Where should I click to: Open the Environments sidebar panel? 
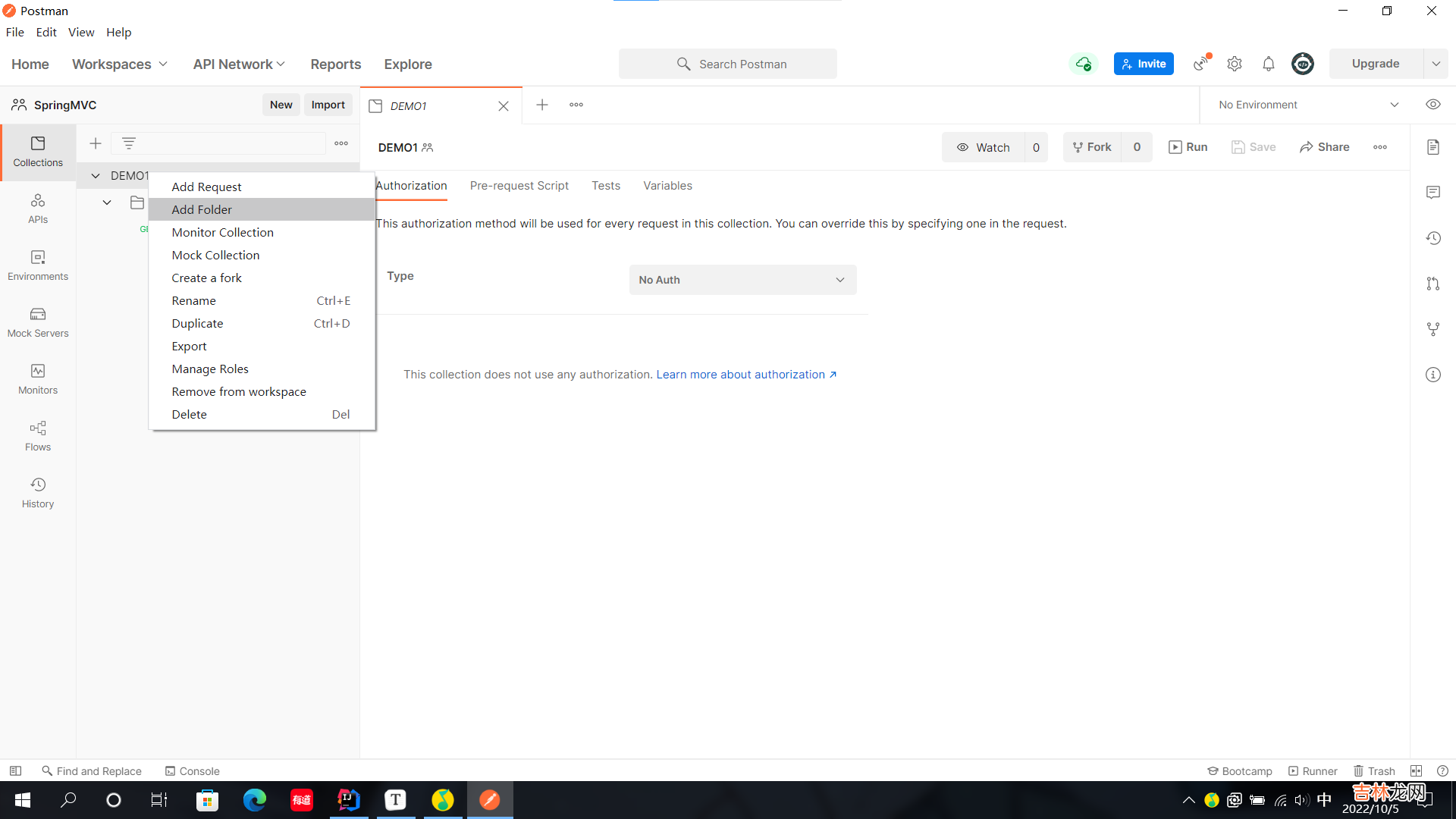38,265
